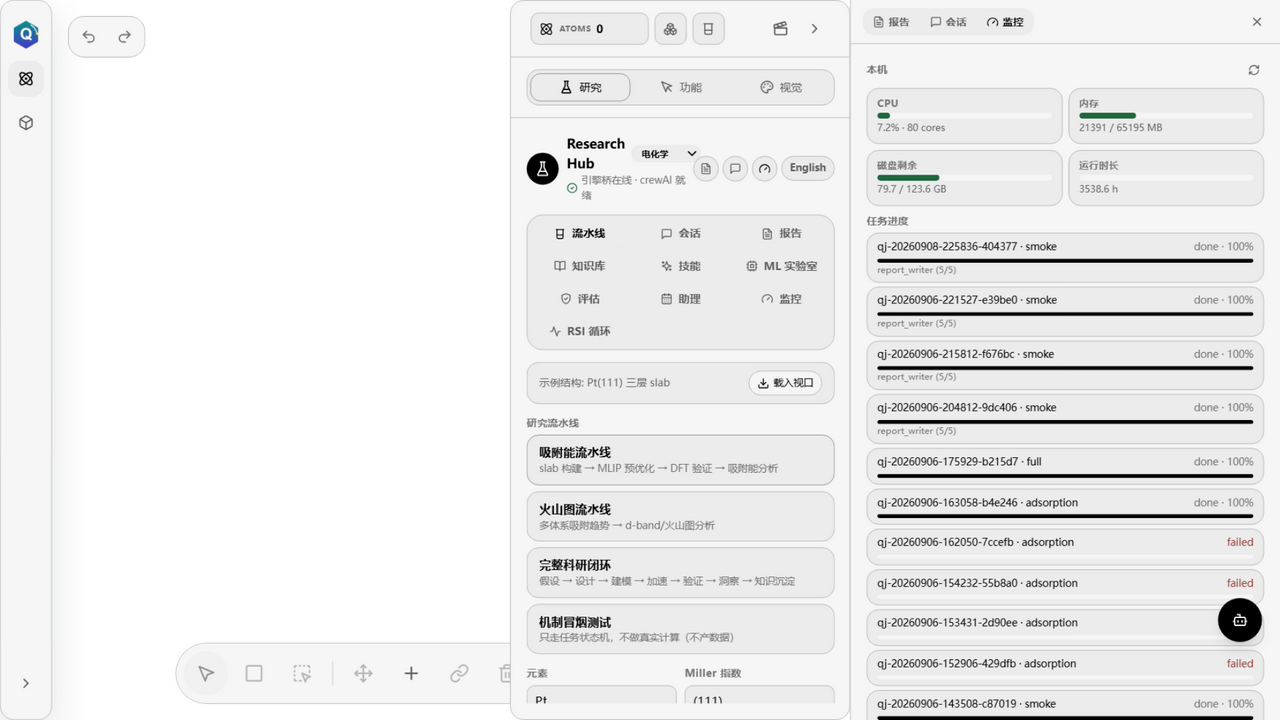Select the atom icon in the left sidebar
The height and width of the screenshot is (720, 1280).
[26, 79]
